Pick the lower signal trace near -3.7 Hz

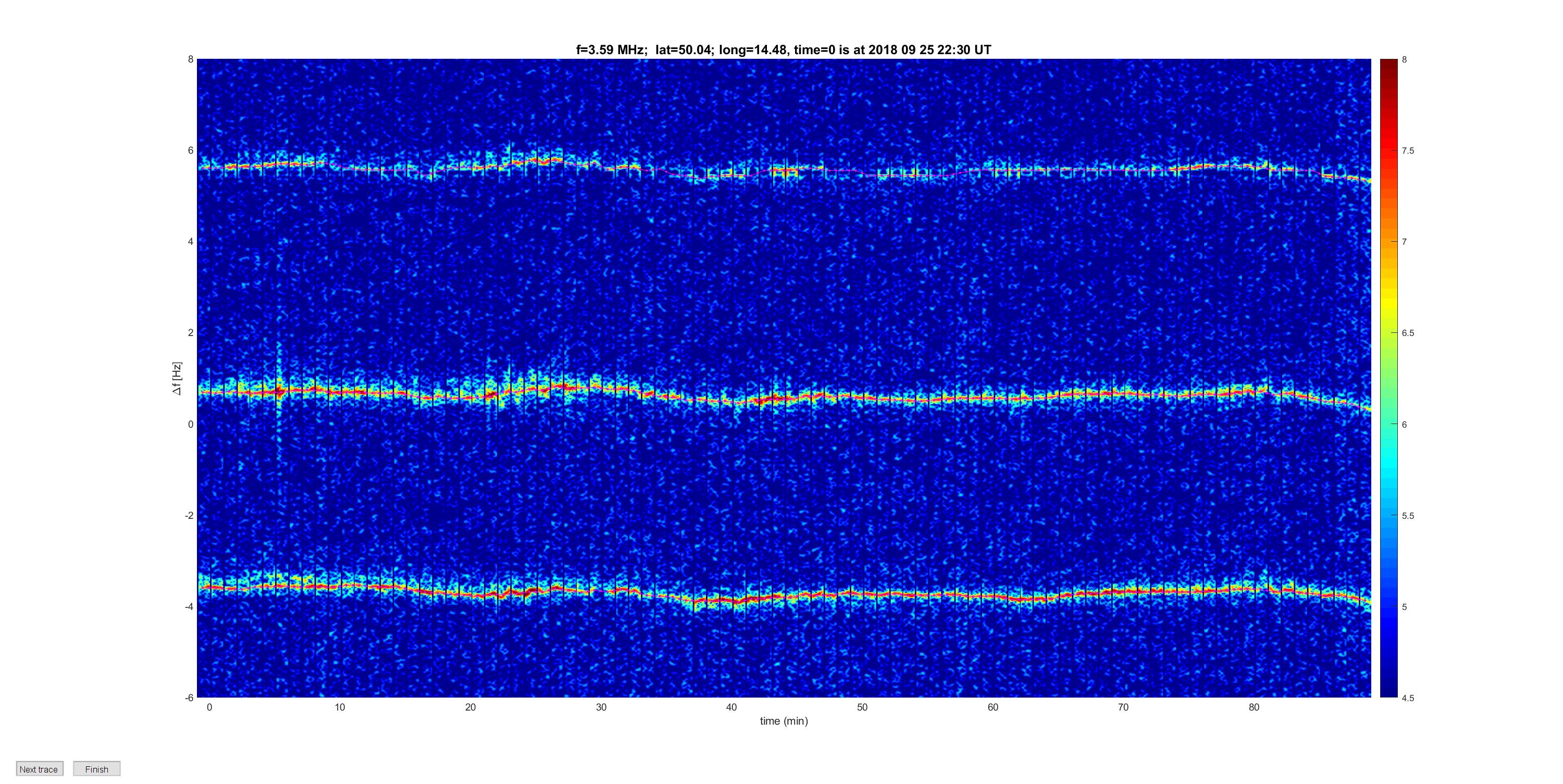pyautogui.click(x=784, y=593)
